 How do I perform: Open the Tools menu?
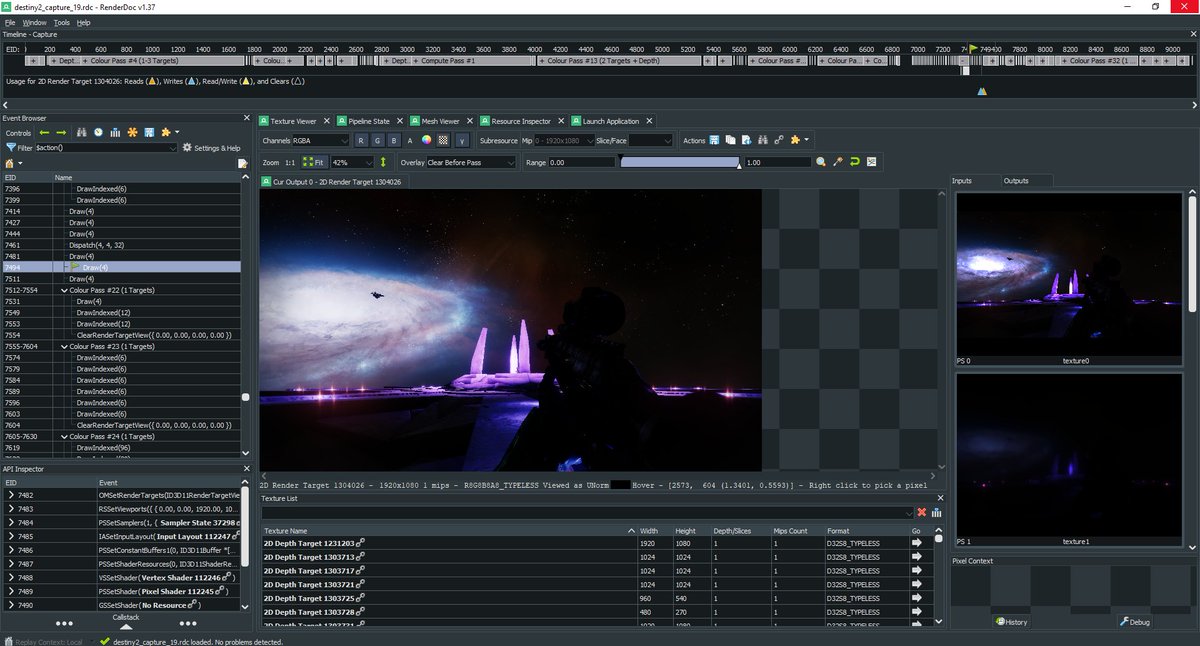(62, 21)
